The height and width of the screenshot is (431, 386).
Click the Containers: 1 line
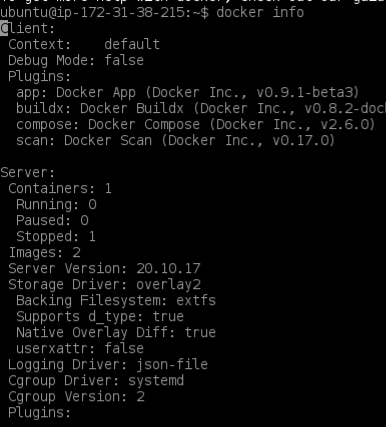click(60, 189)
